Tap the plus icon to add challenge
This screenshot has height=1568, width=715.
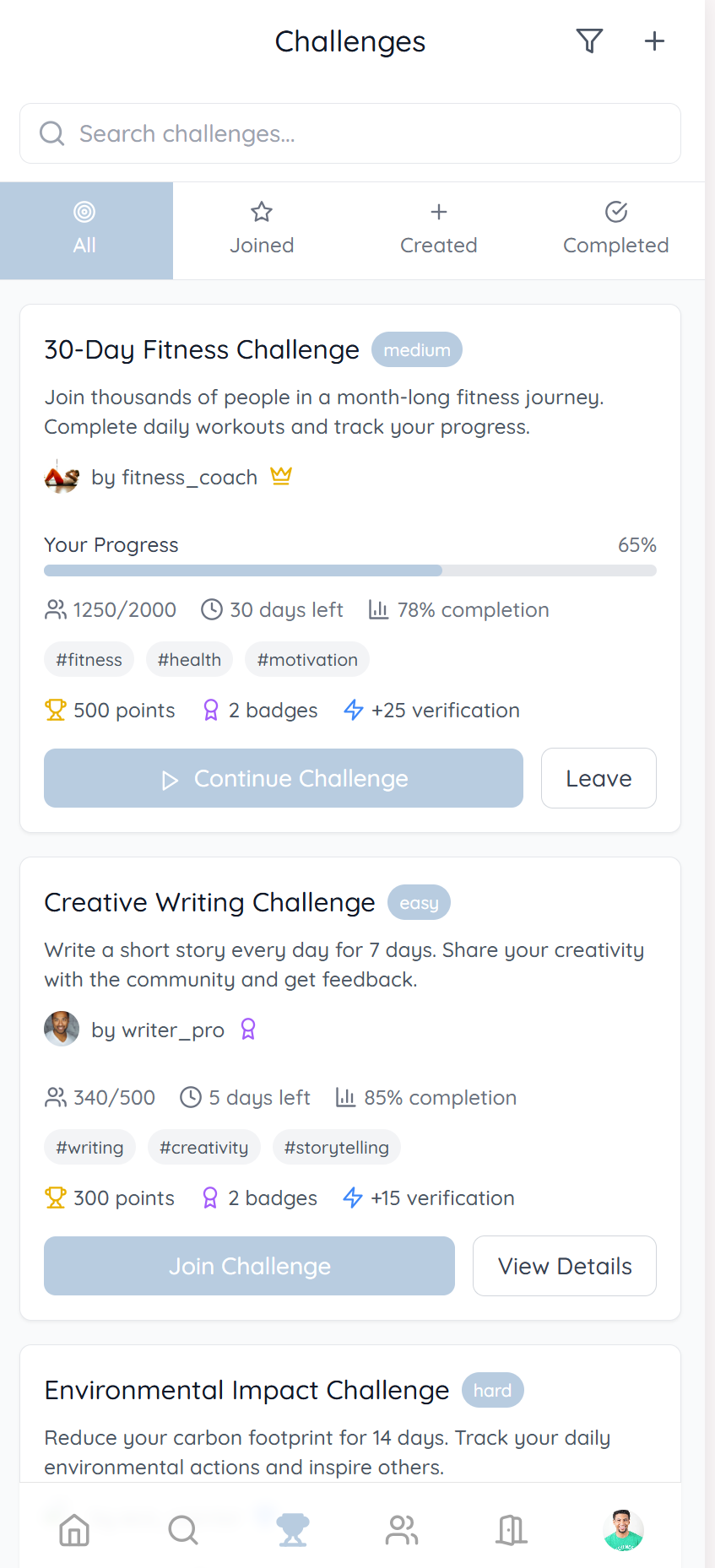(x=654, y=41)
